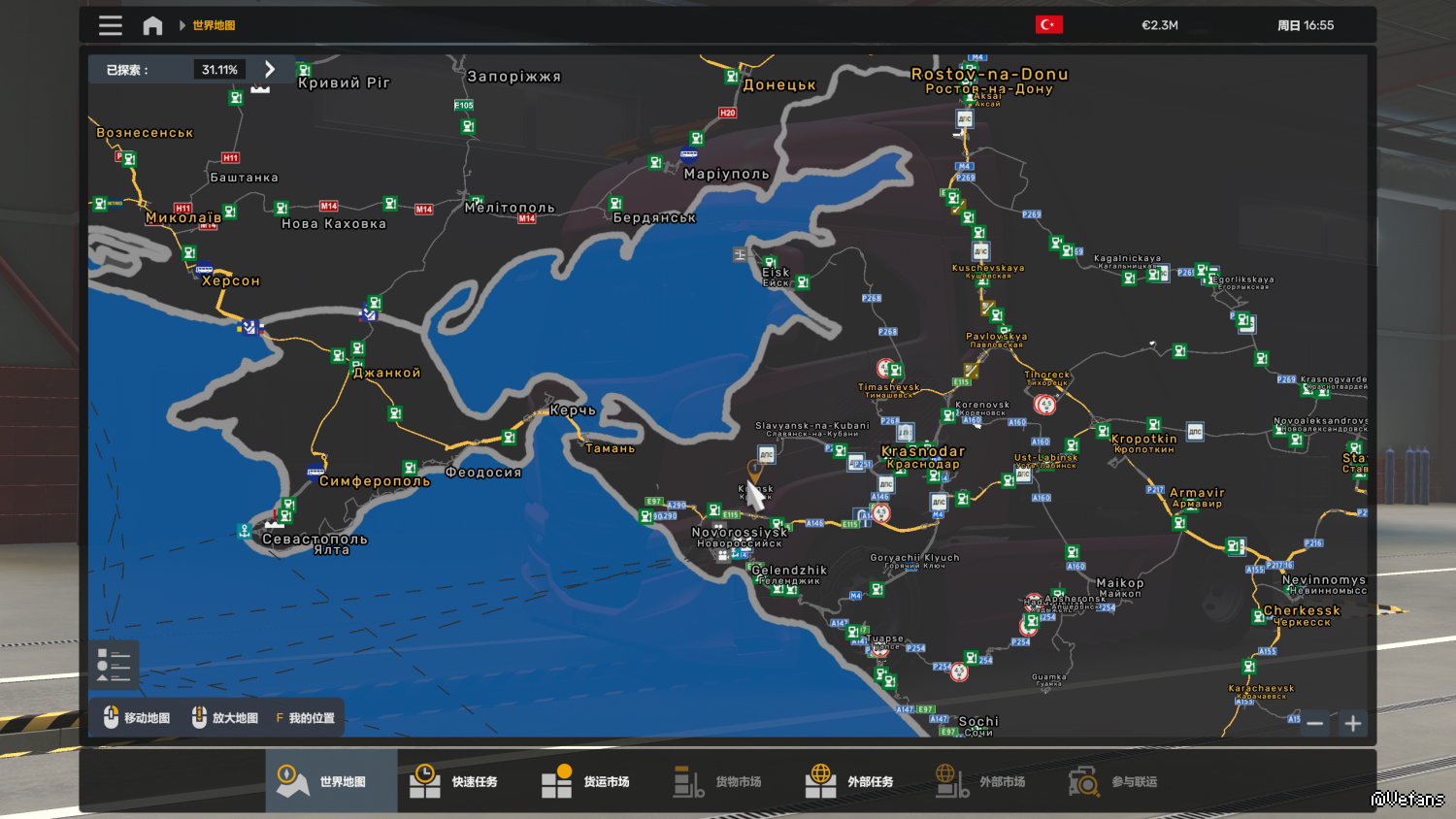Screen dimensions: 1456x819
Task: Go to the home screen icon
Action: pyautogui.click(x=152, y=25)
